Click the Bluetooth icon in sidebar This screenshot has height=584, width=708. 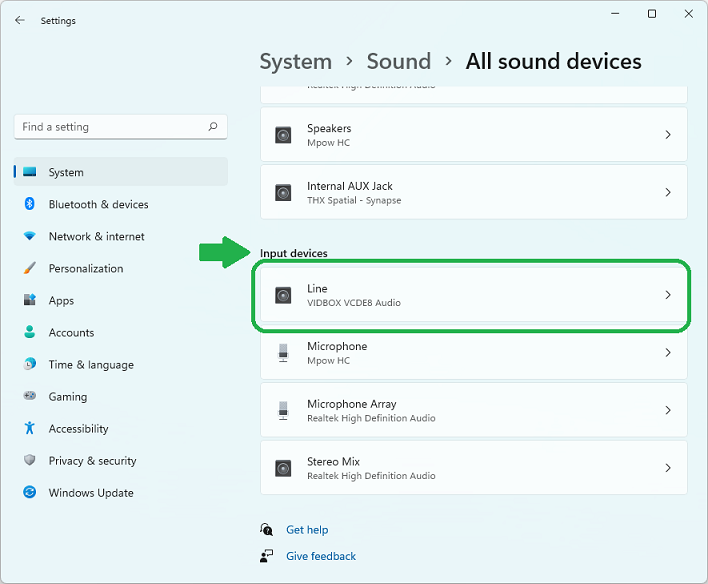click(x=30, y=204)
